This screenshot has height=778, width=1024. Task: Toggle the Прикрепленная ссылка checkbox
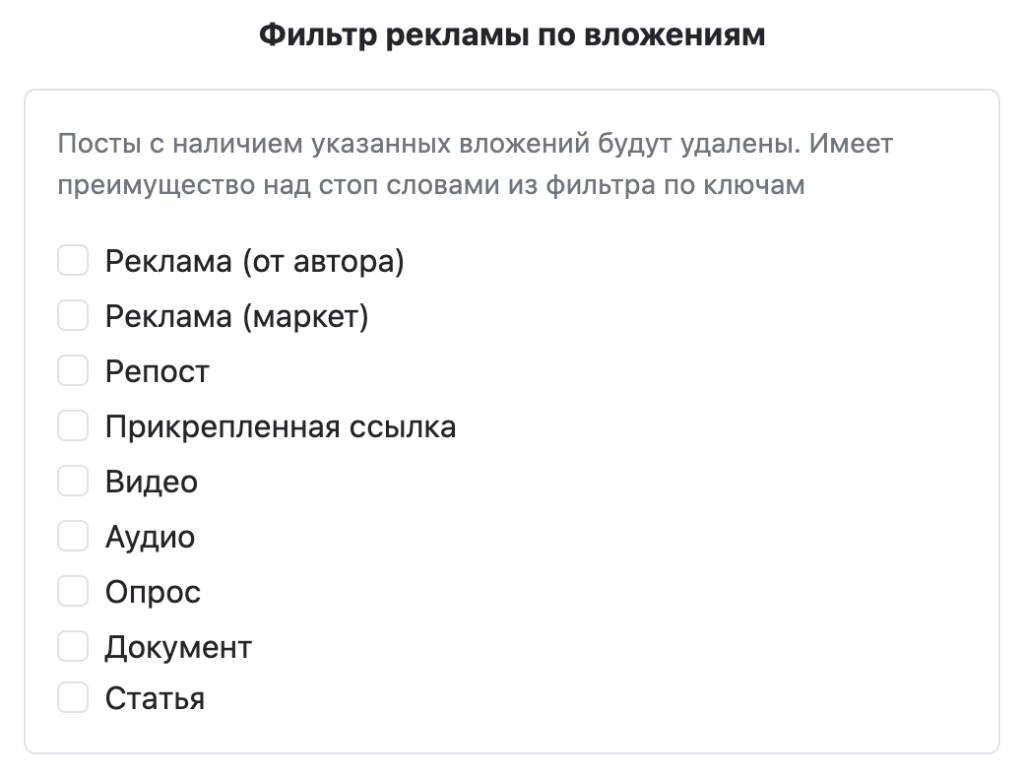(x=73, y=427)
